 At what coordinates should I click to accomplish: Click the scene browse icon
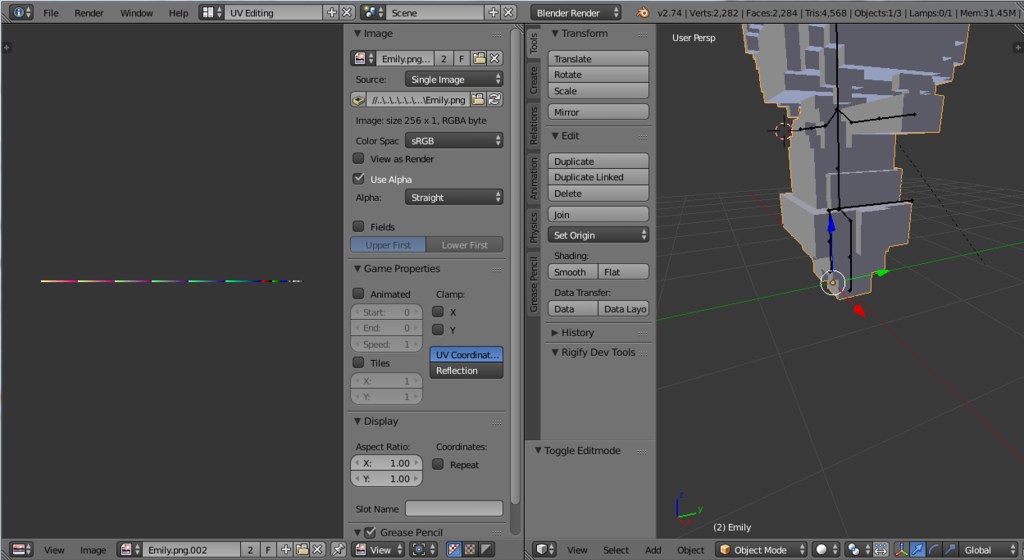(x=372, y=12)
